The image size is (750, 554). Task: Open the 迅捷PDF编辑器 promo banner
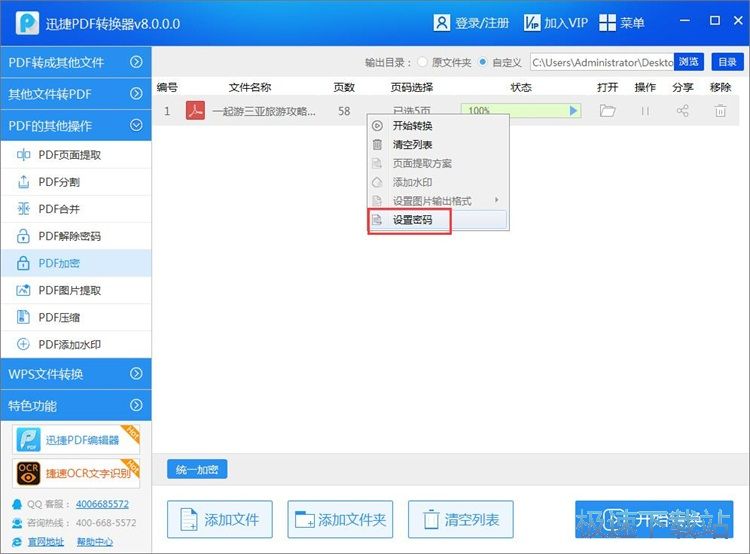point(76,439)
